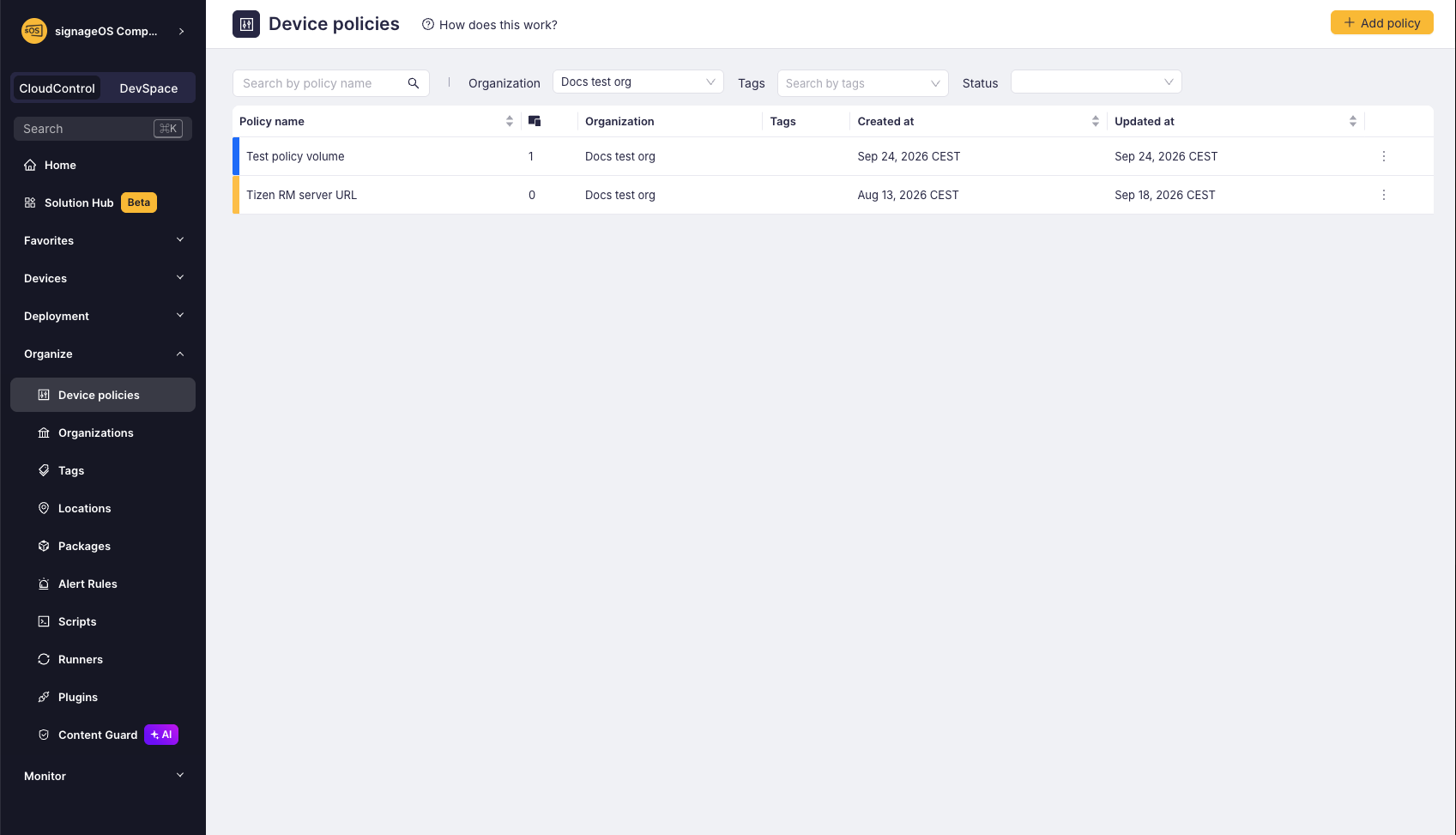Open Plugins in sidebar
1456x835 pixels.
[103, 697]
